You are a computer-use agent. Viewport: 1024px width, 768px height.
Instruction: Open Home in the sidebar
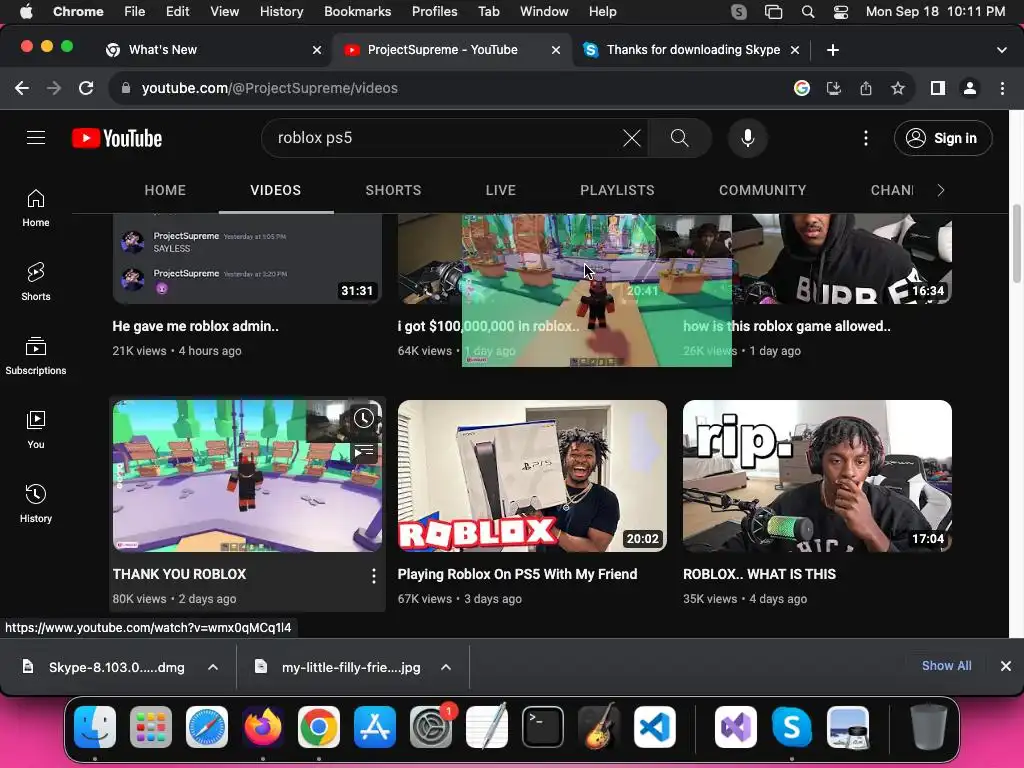click(x=36, y=208)
